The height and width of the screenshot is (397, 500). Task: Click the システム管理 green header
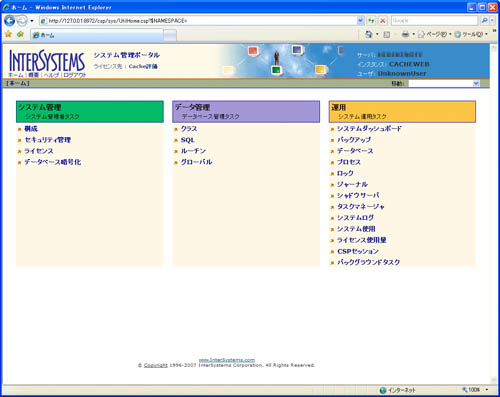click(90, 112)
